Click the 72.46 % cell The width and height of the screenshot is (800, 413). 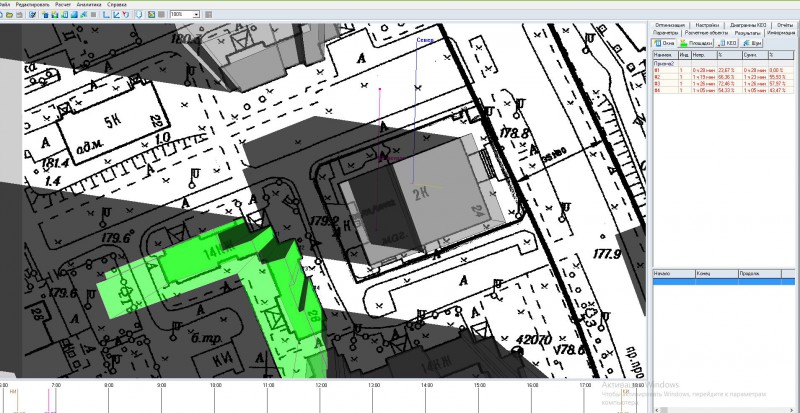pos(730,84)
